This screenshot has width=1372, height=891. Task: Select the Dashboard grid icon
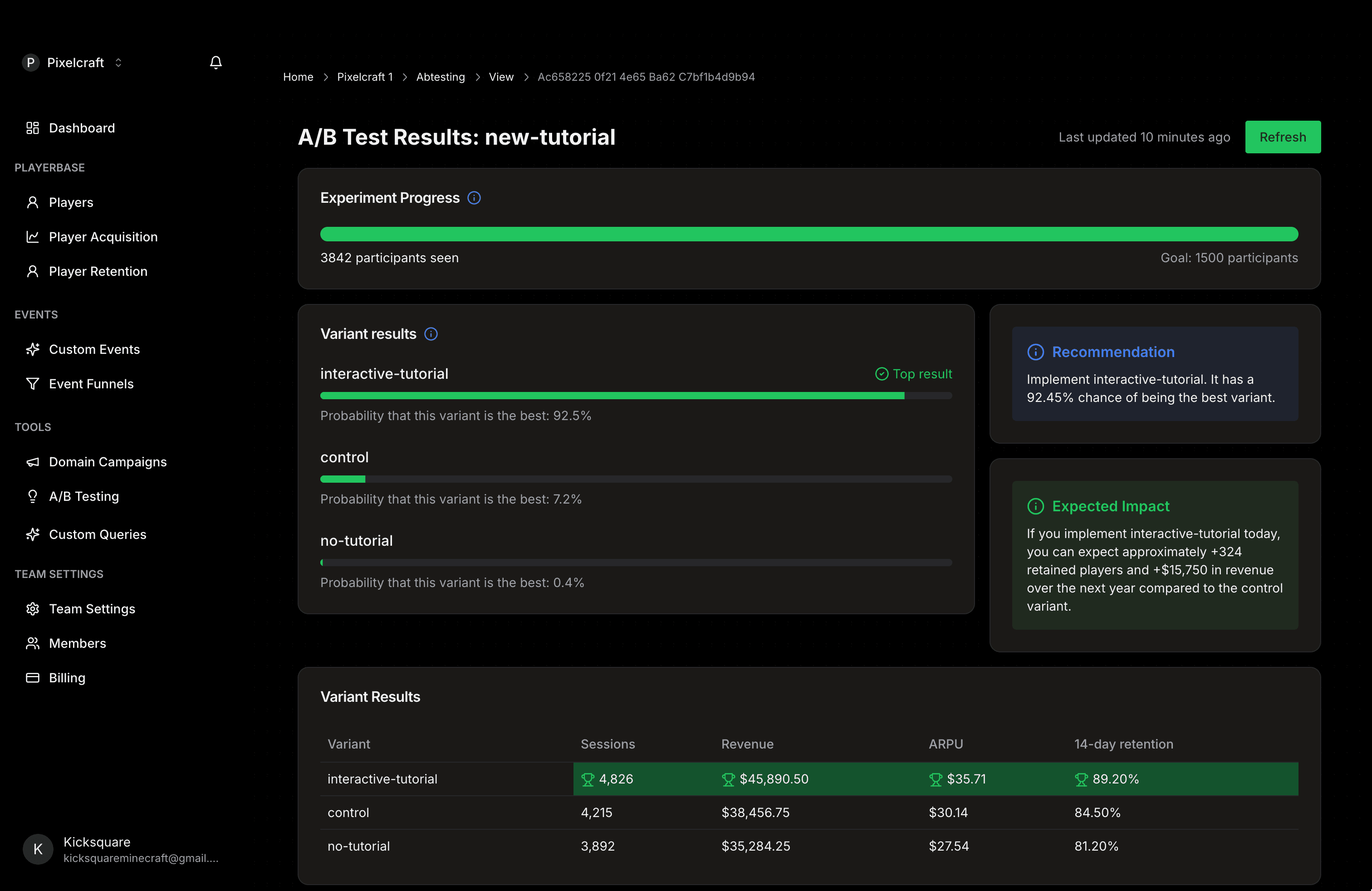(32, 128)
